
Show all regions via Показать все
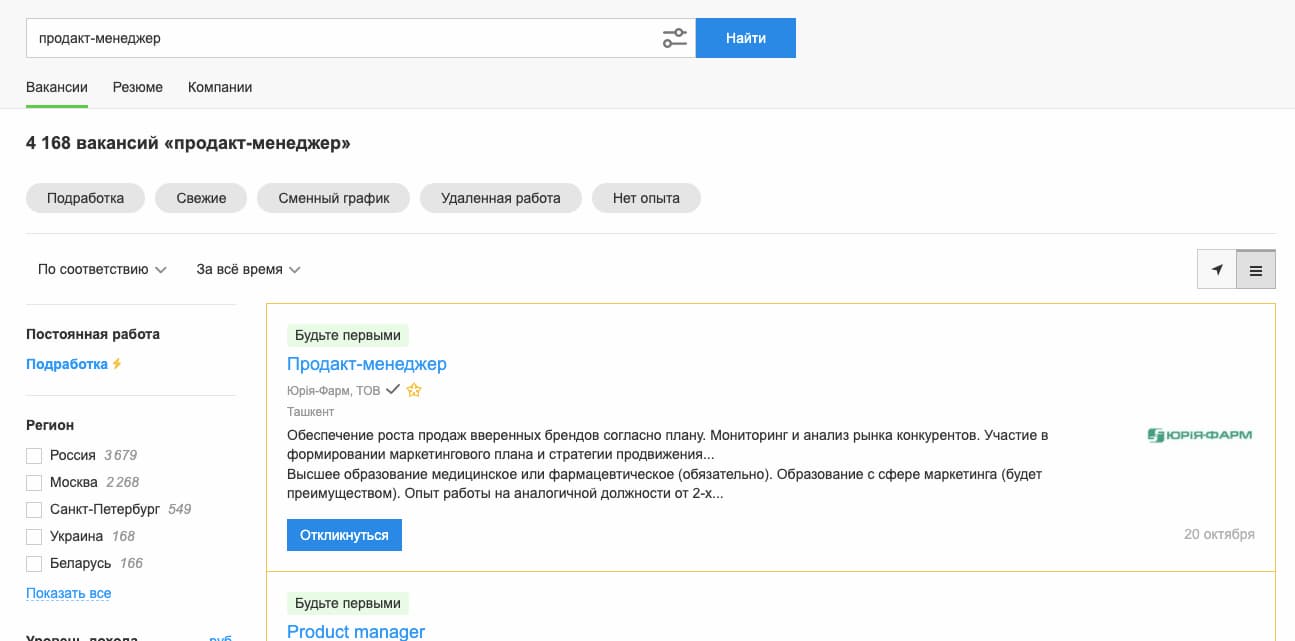(67, 592)
